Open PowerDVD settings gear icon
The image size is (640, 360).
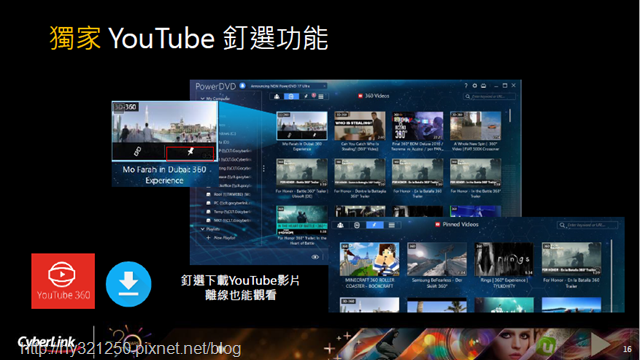pyautogui.click(x=475, y=86)
